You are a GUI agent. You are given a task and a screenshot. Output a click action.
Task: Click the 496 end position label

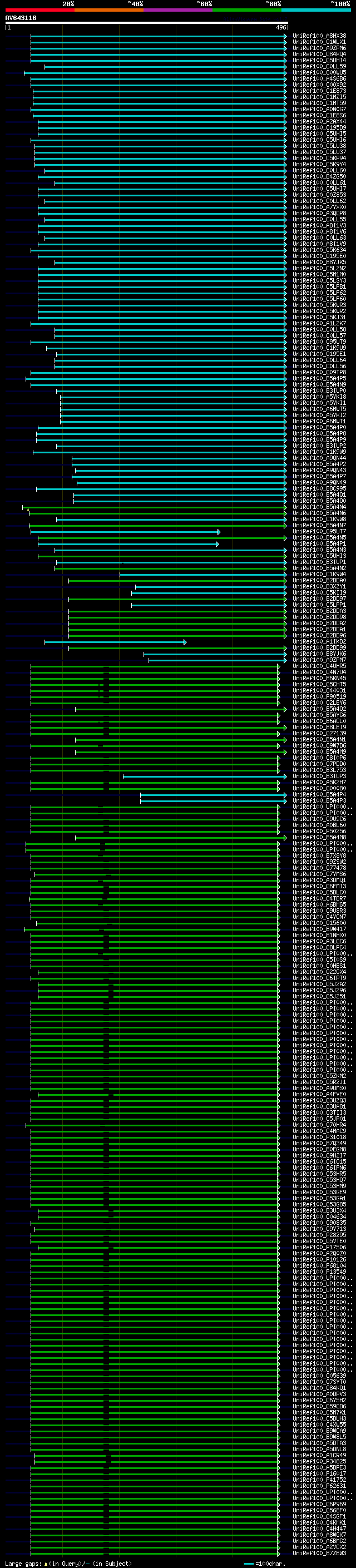coord(281,27)
